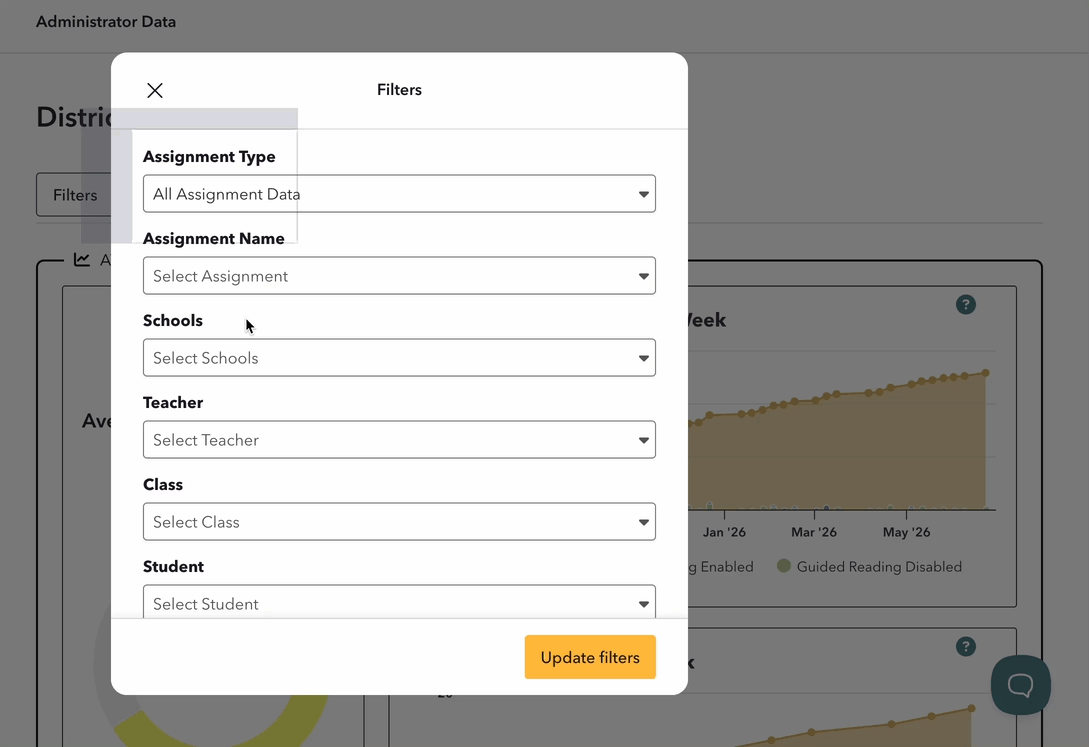The height and width of the screenshot is (747, 1089).
Task: Click the Filters button behind the dialog
Action: [x=74, y=195]
